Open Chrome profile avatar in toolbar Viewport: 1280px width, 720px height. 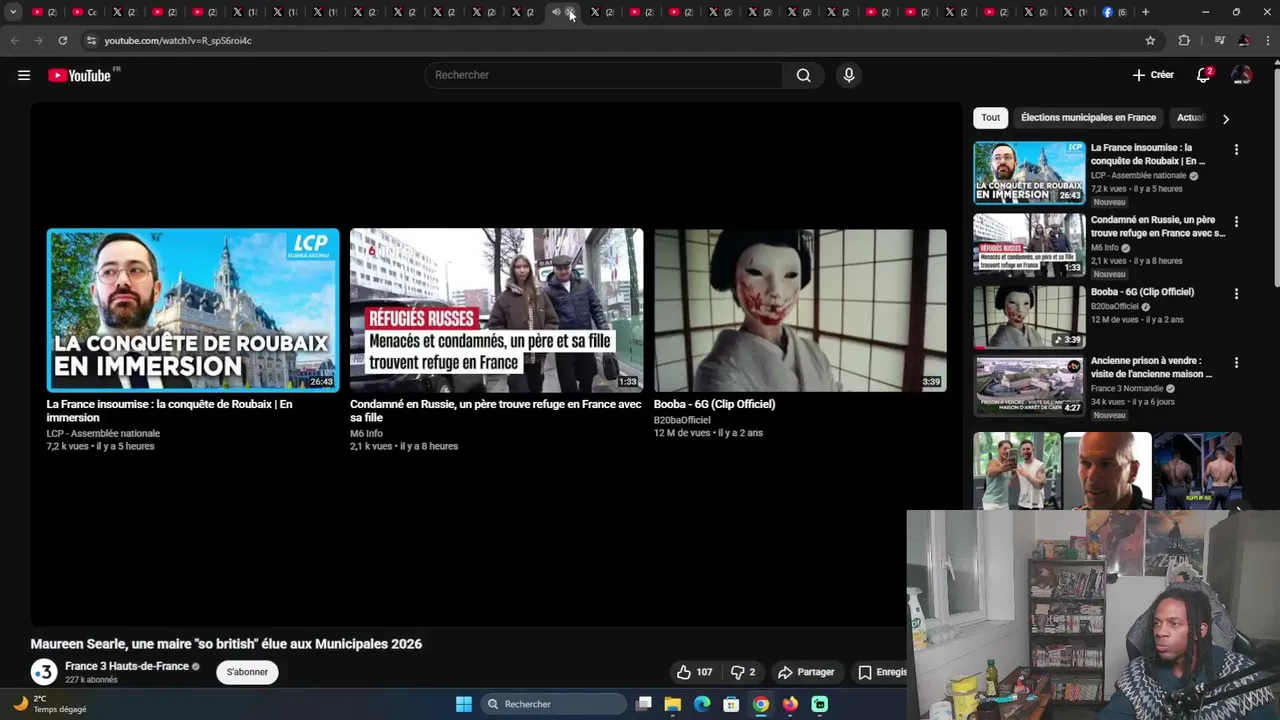click(1244, 40)
